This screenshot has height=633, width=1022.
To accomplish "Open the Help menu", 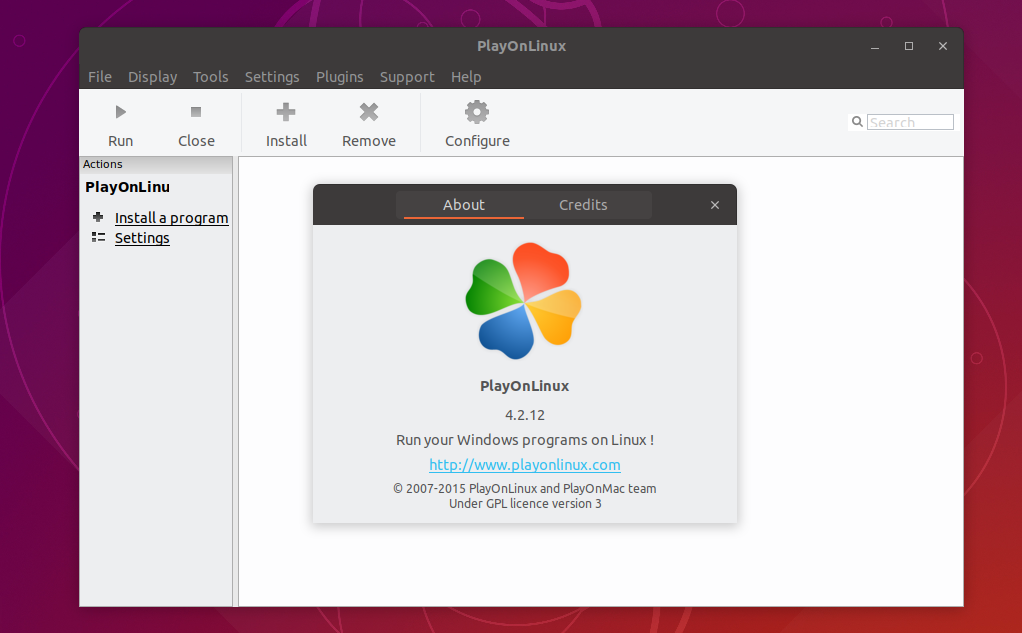I will pos(466,77).
